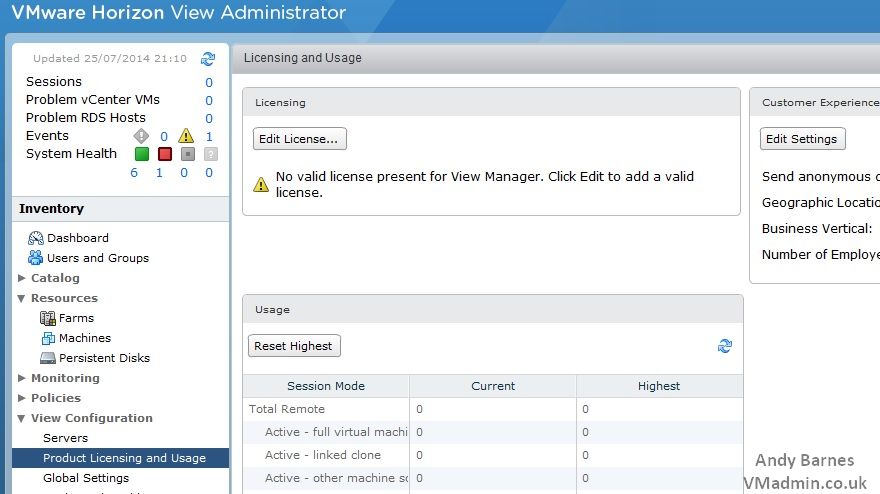Expand the Catalog section

tap(22, 278)
